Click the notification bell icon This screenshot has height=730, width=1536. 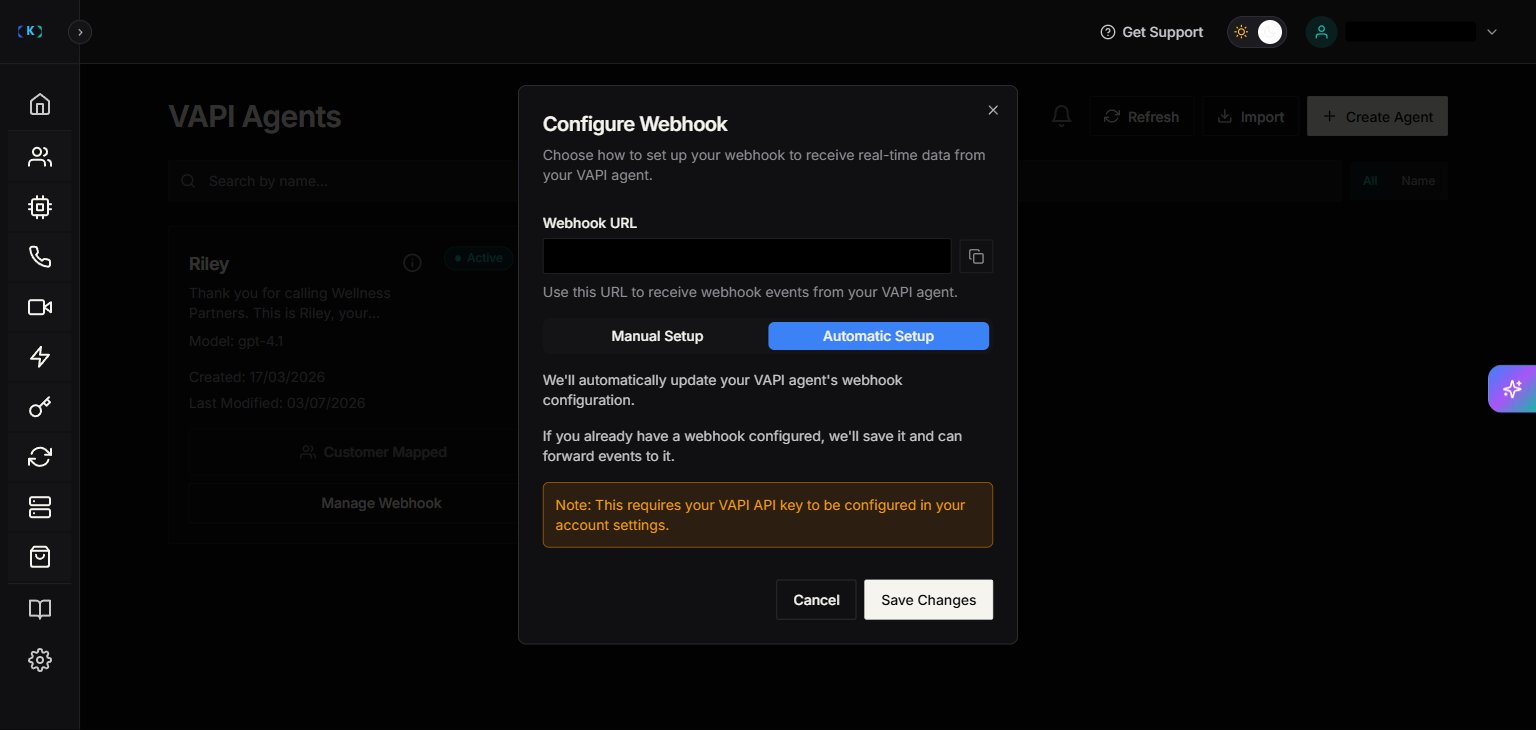coord(1062,117)
